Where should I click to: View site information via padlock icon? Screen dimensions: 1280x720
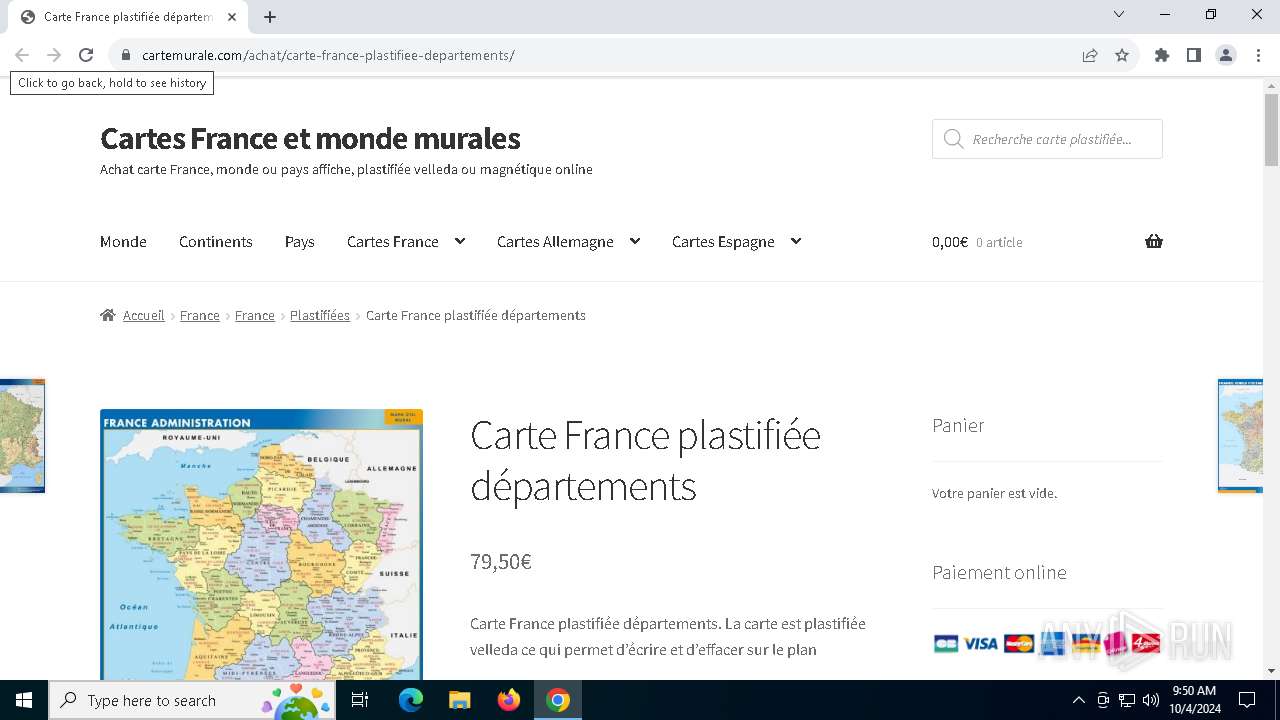tap(126, 55)
